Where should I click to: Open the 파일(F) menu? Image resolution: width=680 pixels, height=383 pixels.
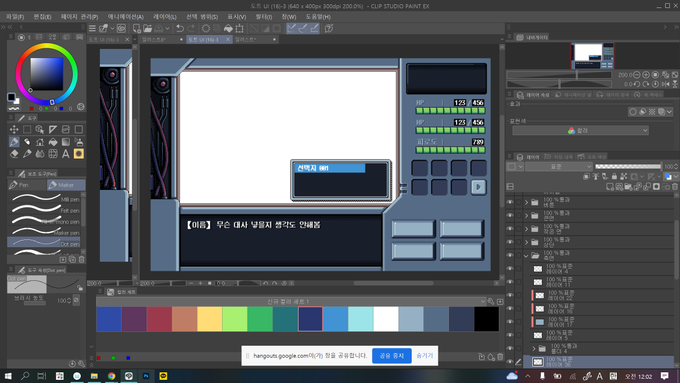click(x=15, y=16)
